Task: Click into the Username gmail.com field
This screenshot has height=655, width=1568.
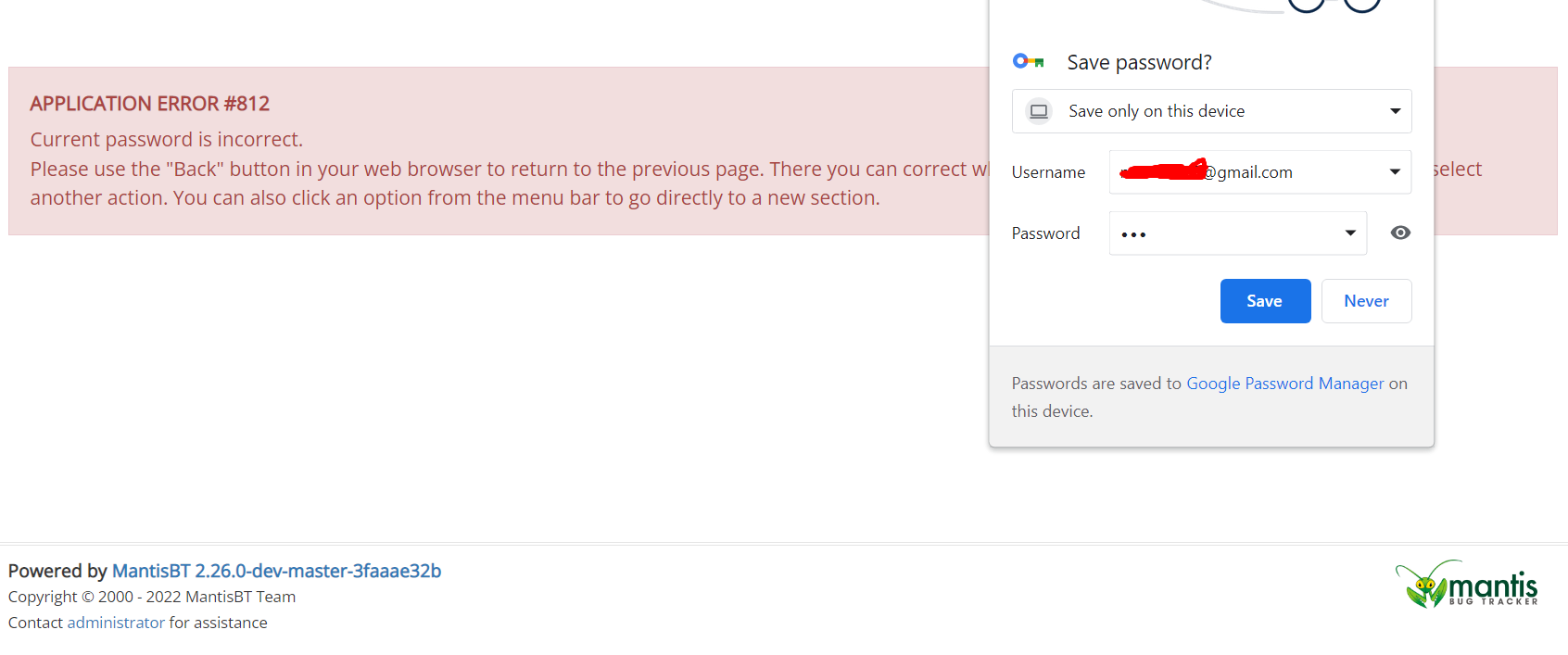Action: [1242, 172]
